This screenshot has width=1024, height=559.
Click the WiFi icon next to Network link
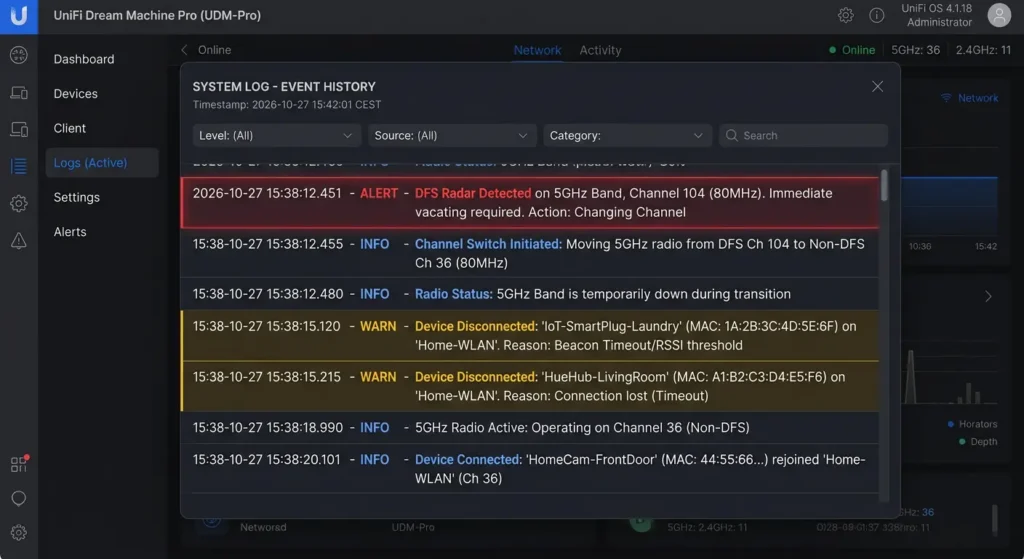946,98
